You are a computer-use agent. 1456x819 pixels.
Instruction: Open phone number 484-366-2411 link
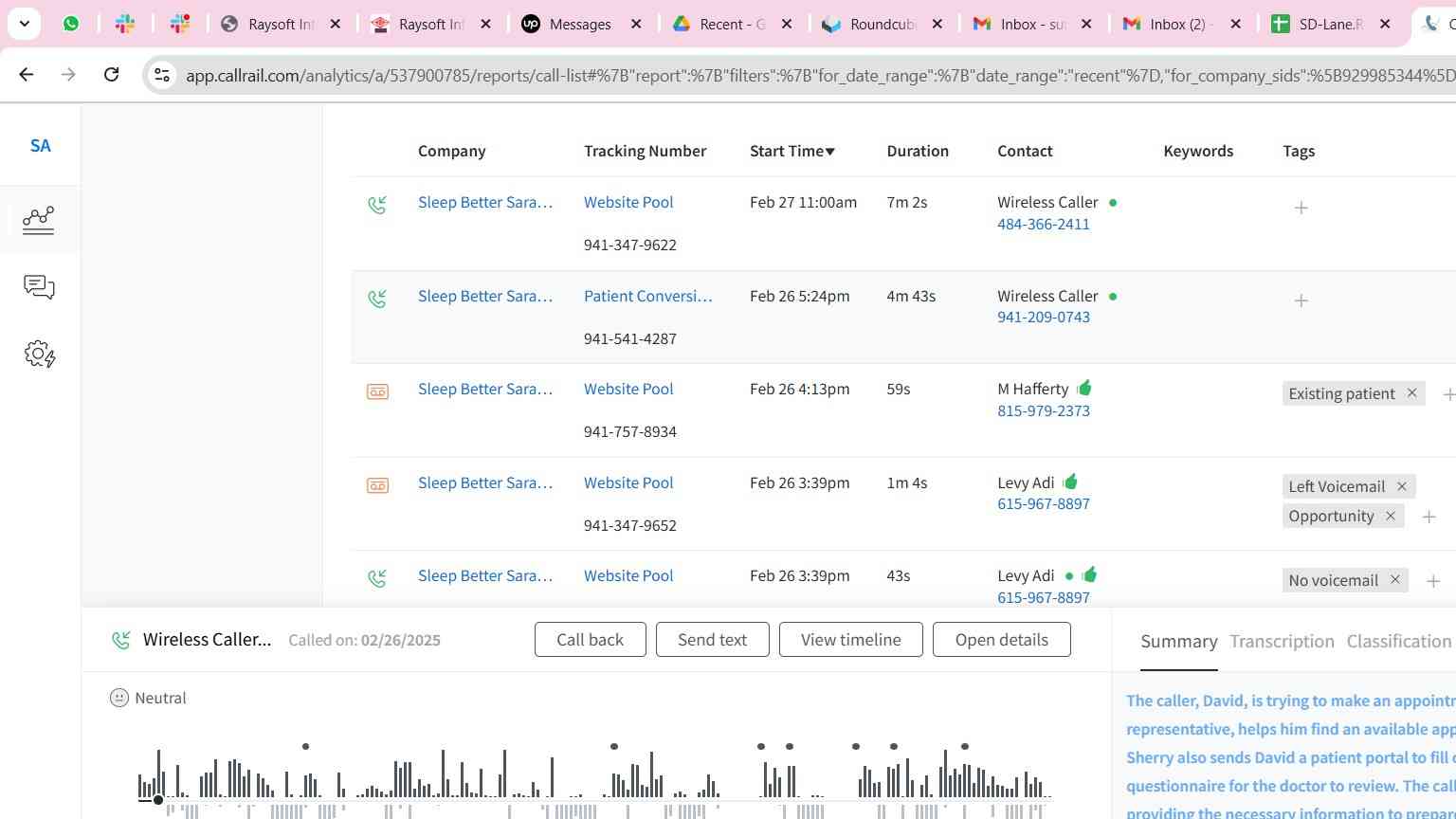pos(1043,224)
